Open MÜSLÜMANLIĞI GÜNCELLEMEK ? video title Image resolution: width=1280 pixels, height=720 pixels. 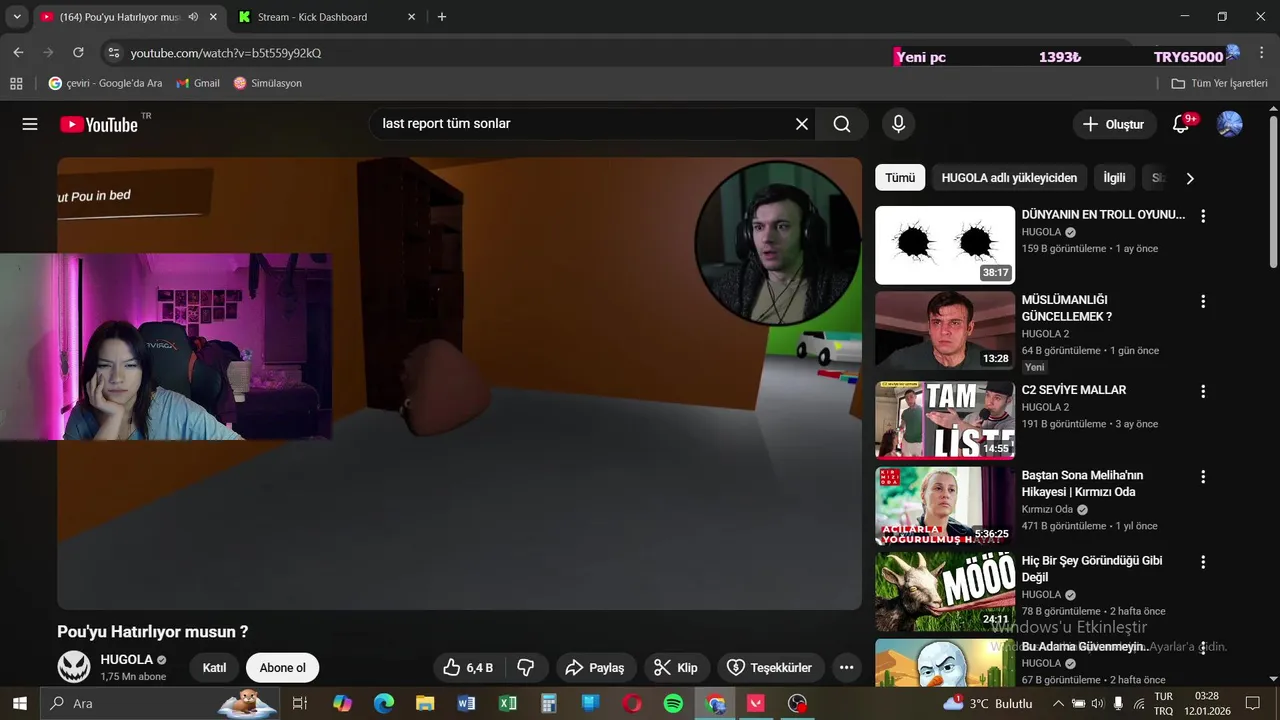click(1067, 308)
